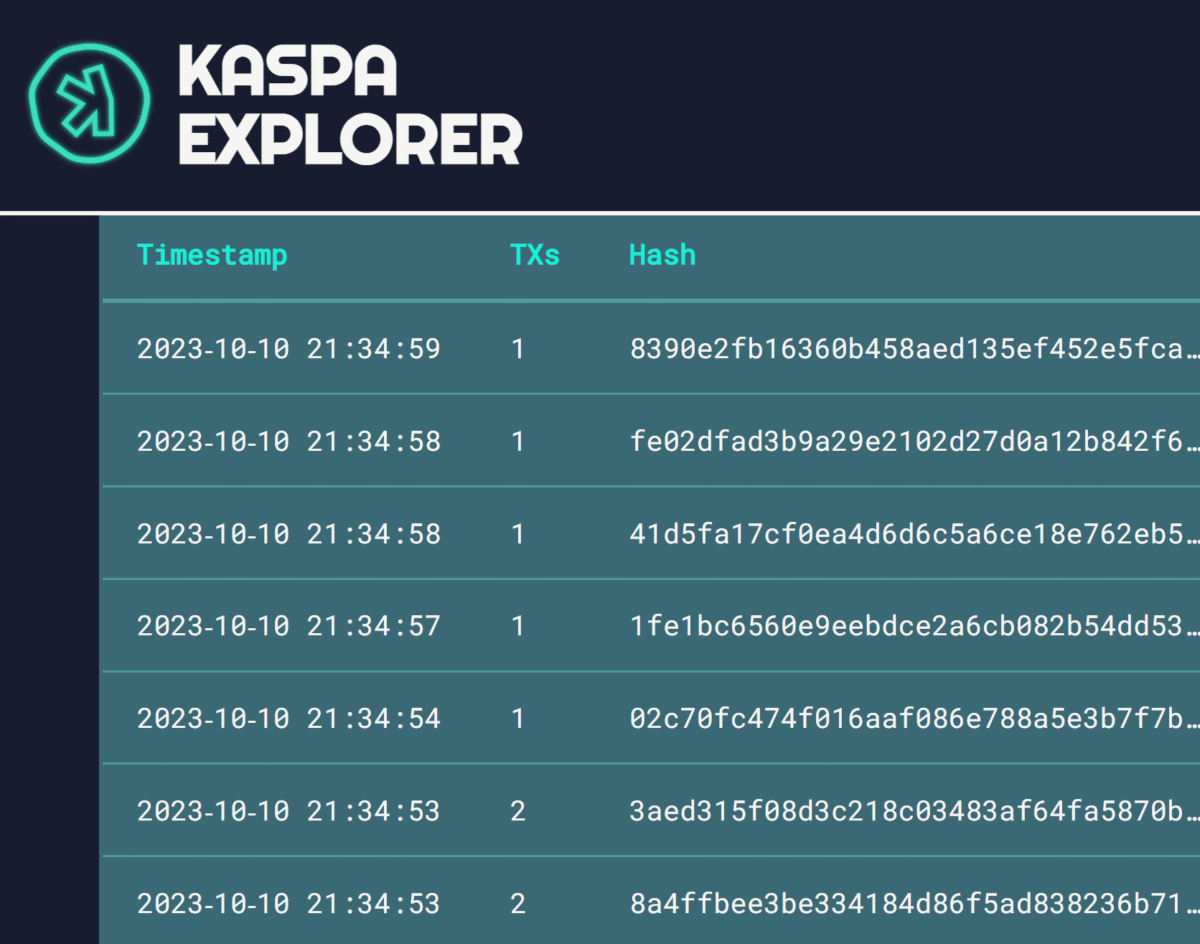
Task: Sort blocks by the TXs column
Action: click(535, 255)
